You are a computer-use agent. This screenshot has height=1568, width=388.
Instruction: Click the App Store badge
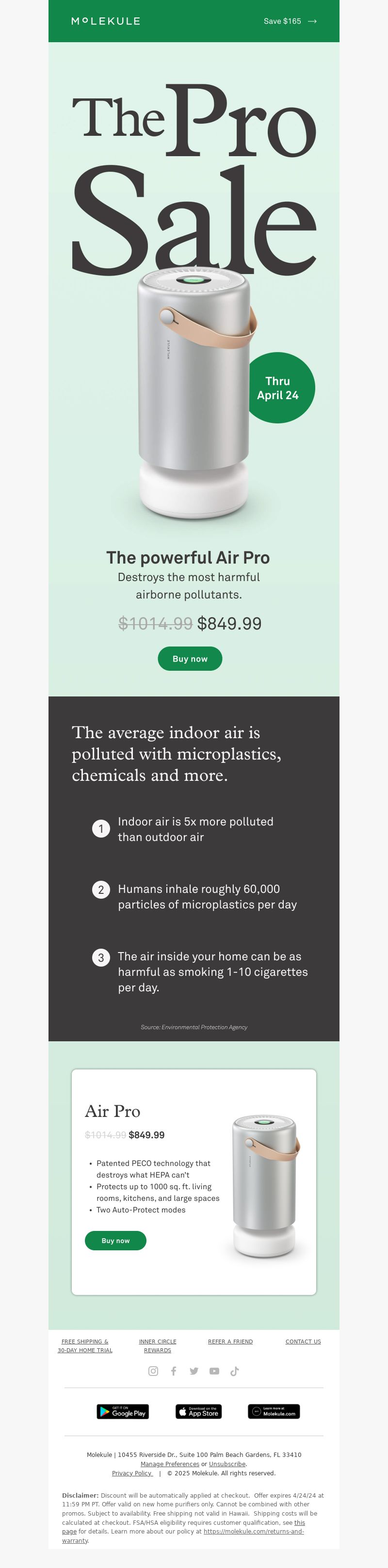click(x=198, y=1411)
